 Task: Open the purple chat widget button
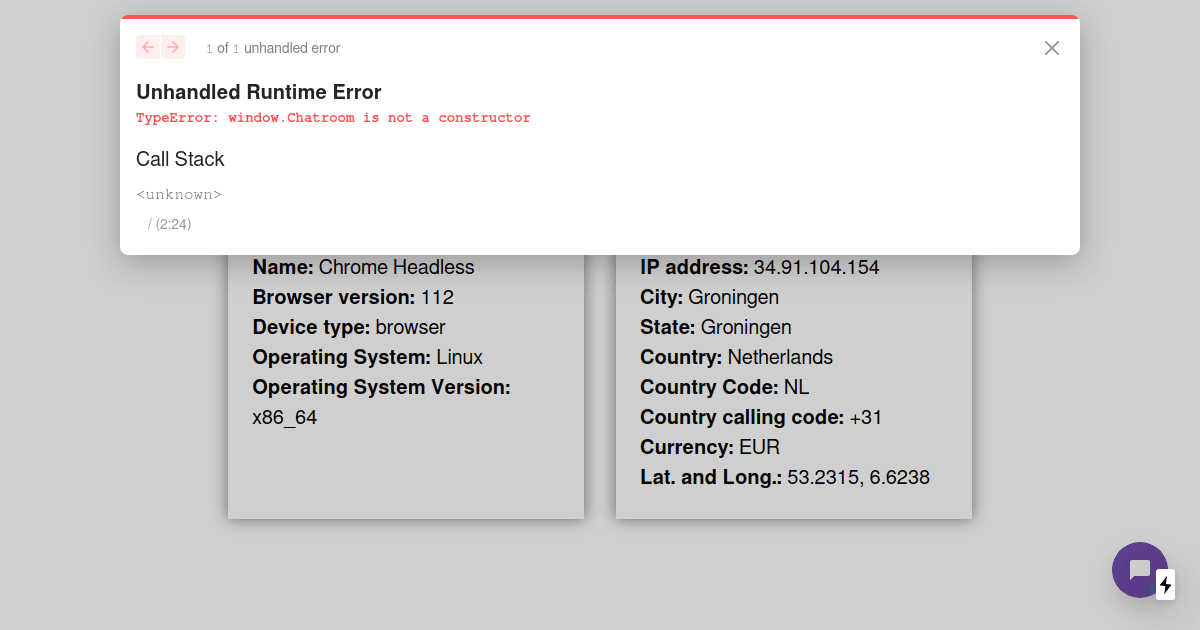click(x=1140, y=570)
